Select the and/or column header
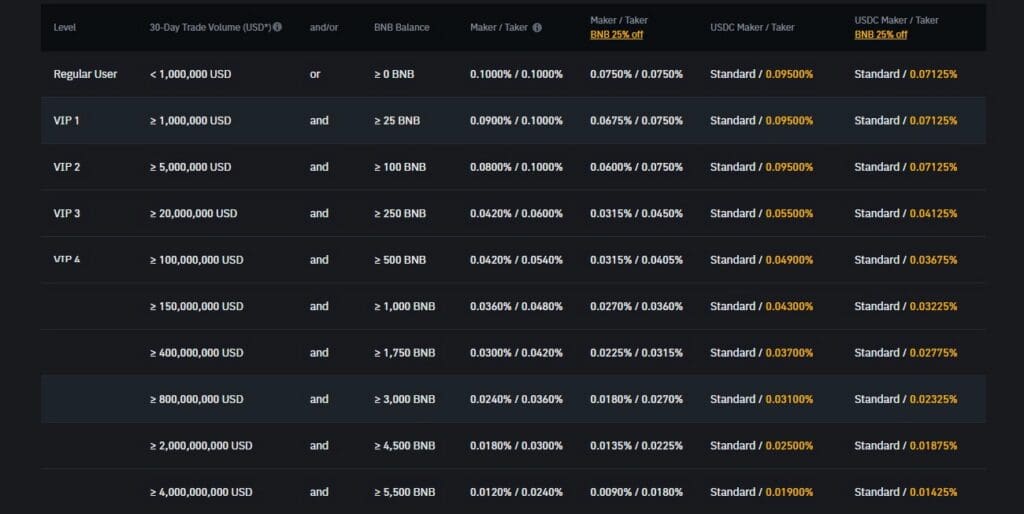Screen dimensions: 1024x514 pos(324,27)
